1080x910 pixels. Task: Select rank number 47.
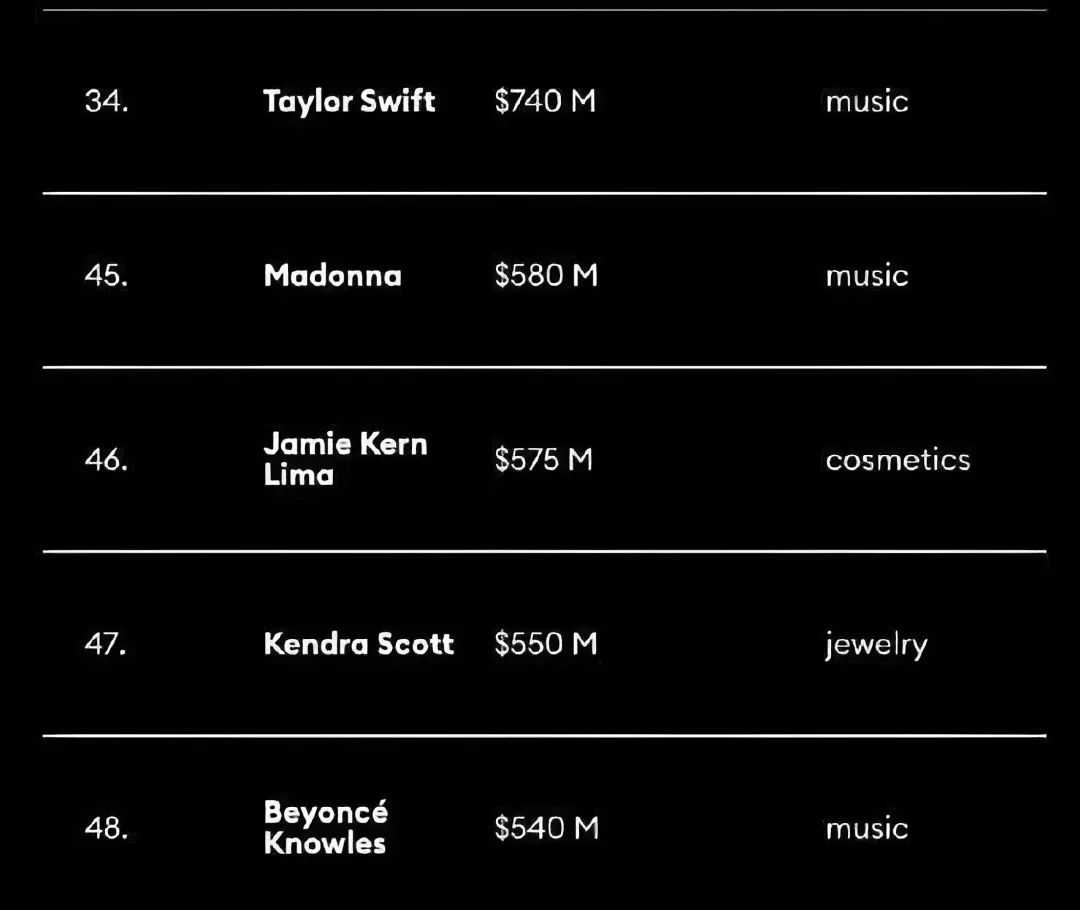coord(106,644)
